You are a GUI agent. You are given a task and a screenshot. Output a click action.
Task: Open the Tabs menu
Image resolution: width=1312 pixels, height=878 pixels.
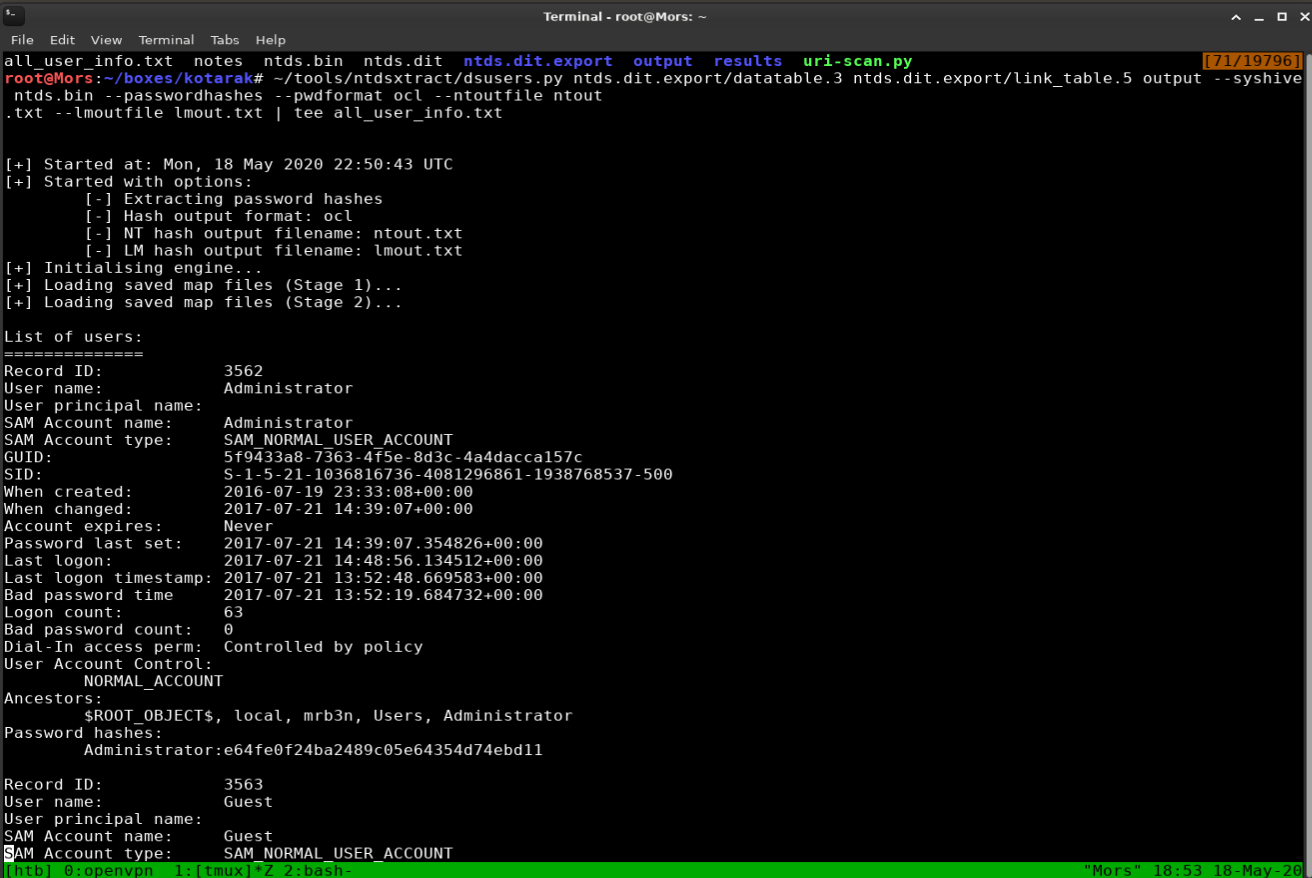click(225, 40)
